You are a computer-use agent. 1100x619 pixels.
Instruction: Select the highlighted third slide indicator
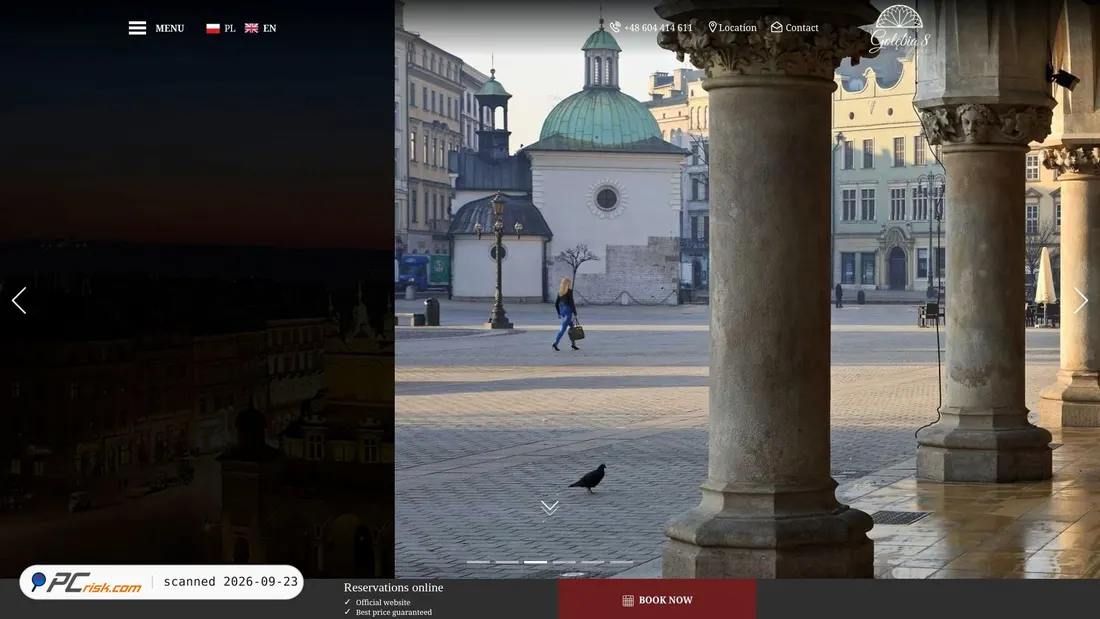pyautogui.click(x=535, y=562)
